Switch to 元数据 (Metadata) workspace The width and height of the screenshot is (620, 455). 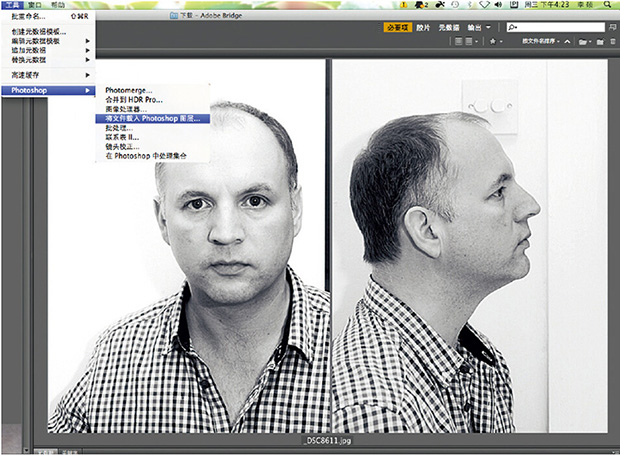(449, 27)
